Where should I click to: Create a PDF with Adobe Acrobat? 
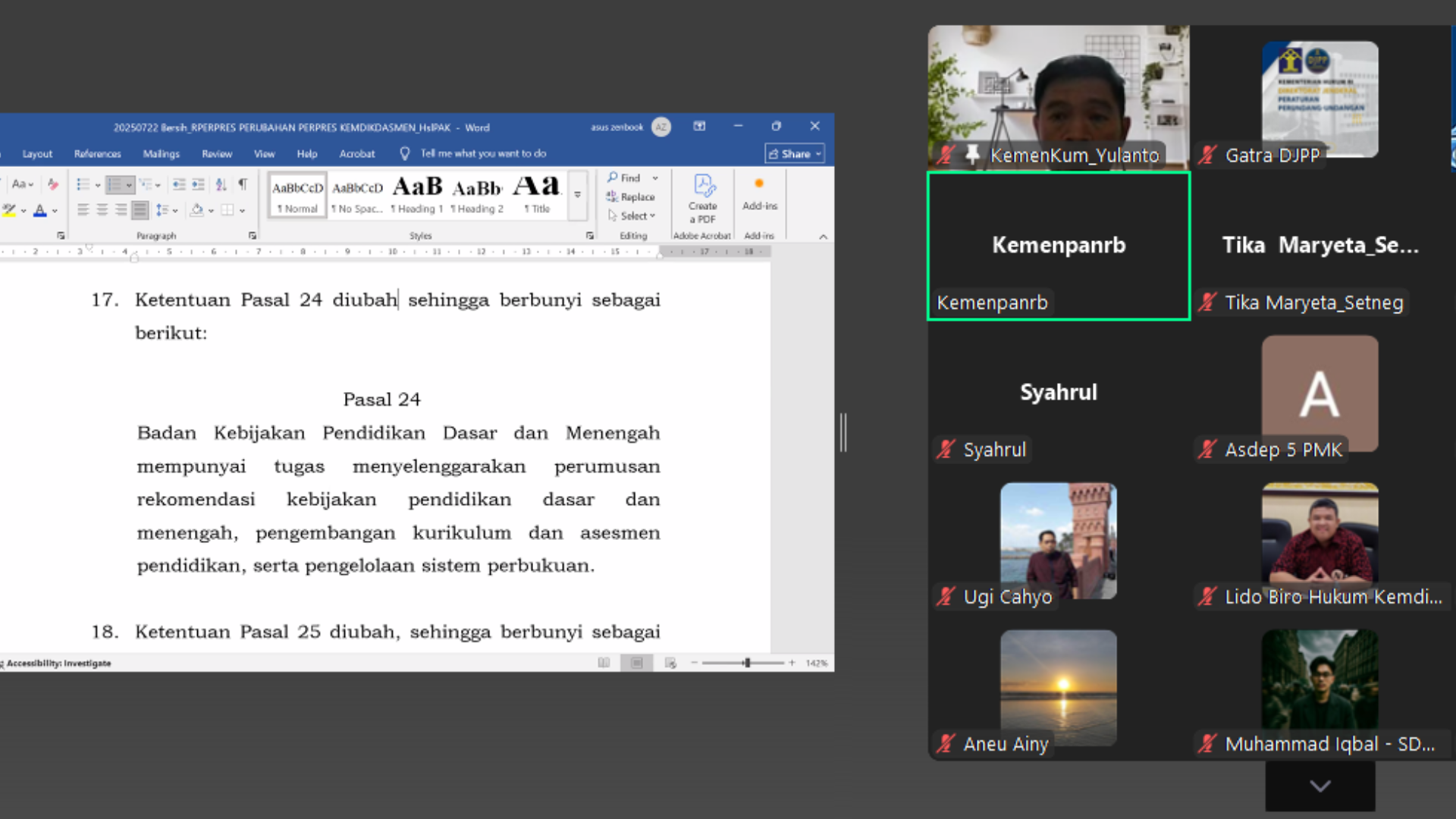pyautogui.click(x=703, y=199)
